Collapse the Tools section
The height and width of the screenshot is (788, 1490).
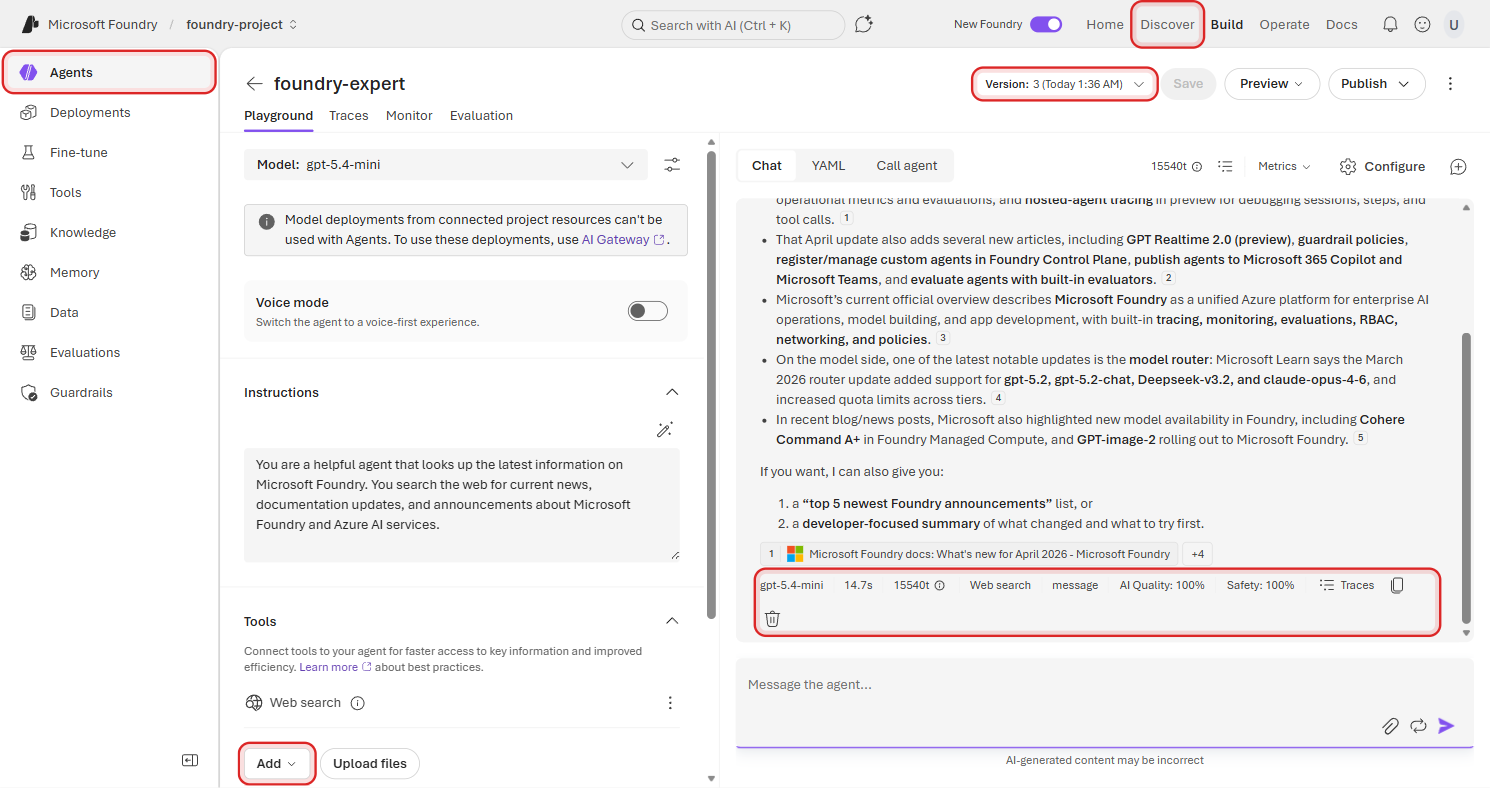point(672,621)
